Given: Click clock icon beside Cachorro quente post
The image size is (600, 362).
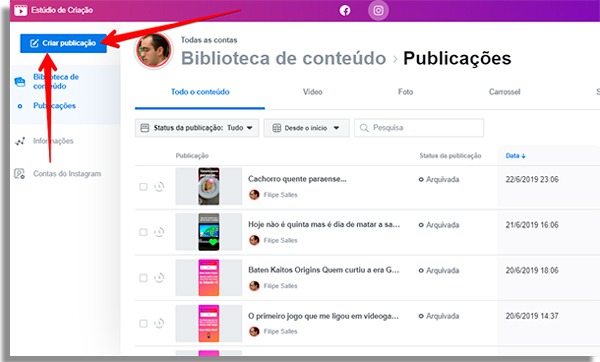Looking at the screenshot, I should click(159, 187).
